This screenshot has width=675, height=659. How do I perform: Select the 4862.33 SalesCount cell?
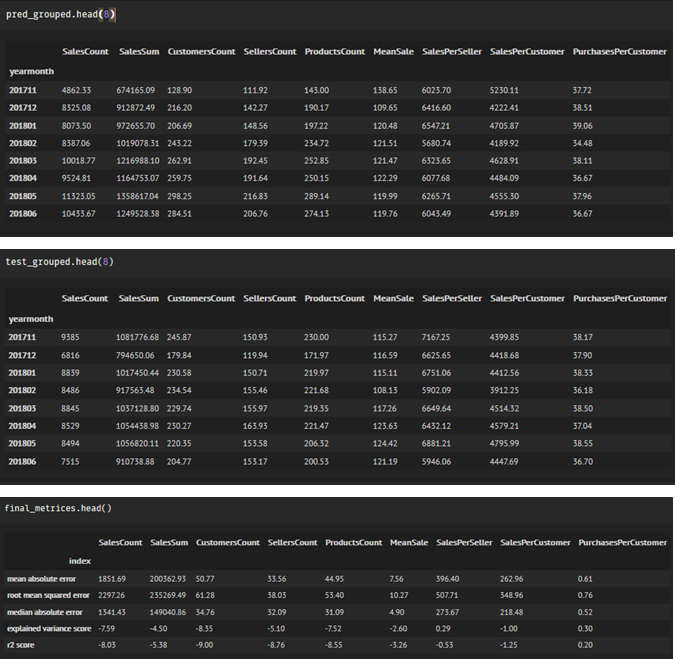pyautogui.click(x=76, y=90)
